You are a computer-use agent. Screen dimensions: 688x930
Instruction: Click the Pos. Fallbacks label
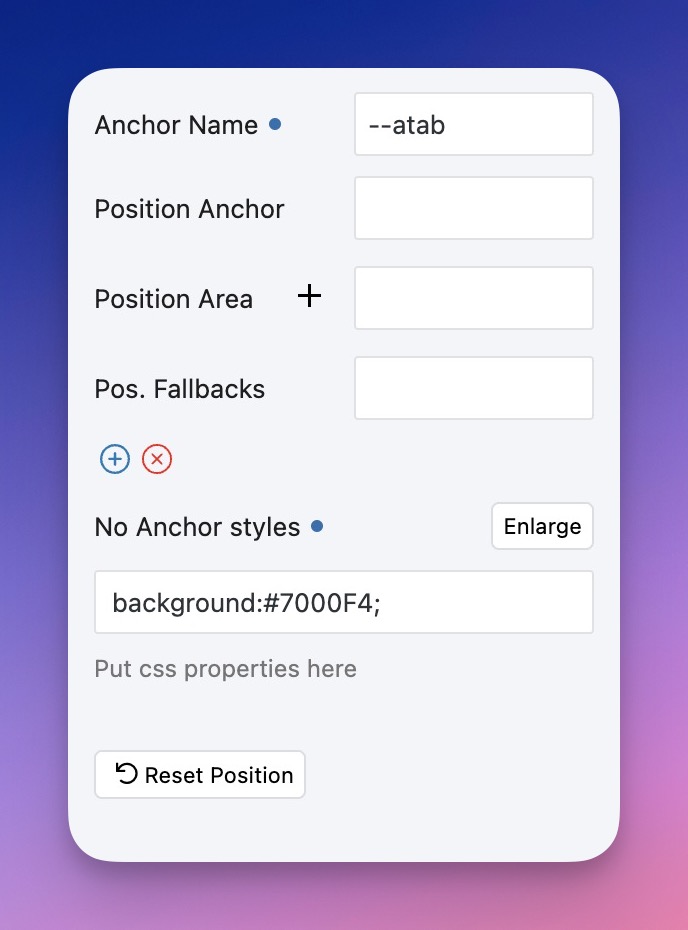180,389
